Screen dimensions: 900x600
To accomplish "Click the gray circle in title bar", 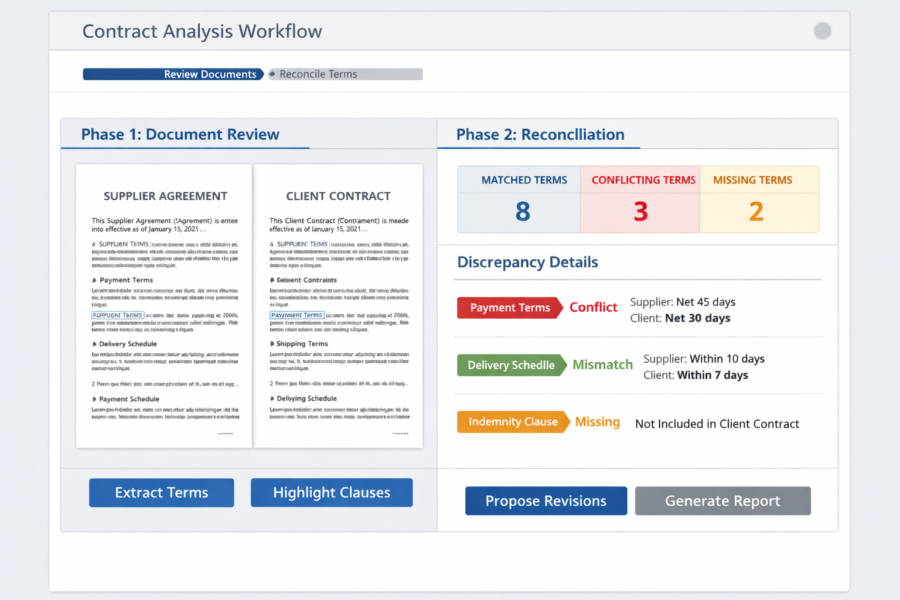I will tap(822, 30).
